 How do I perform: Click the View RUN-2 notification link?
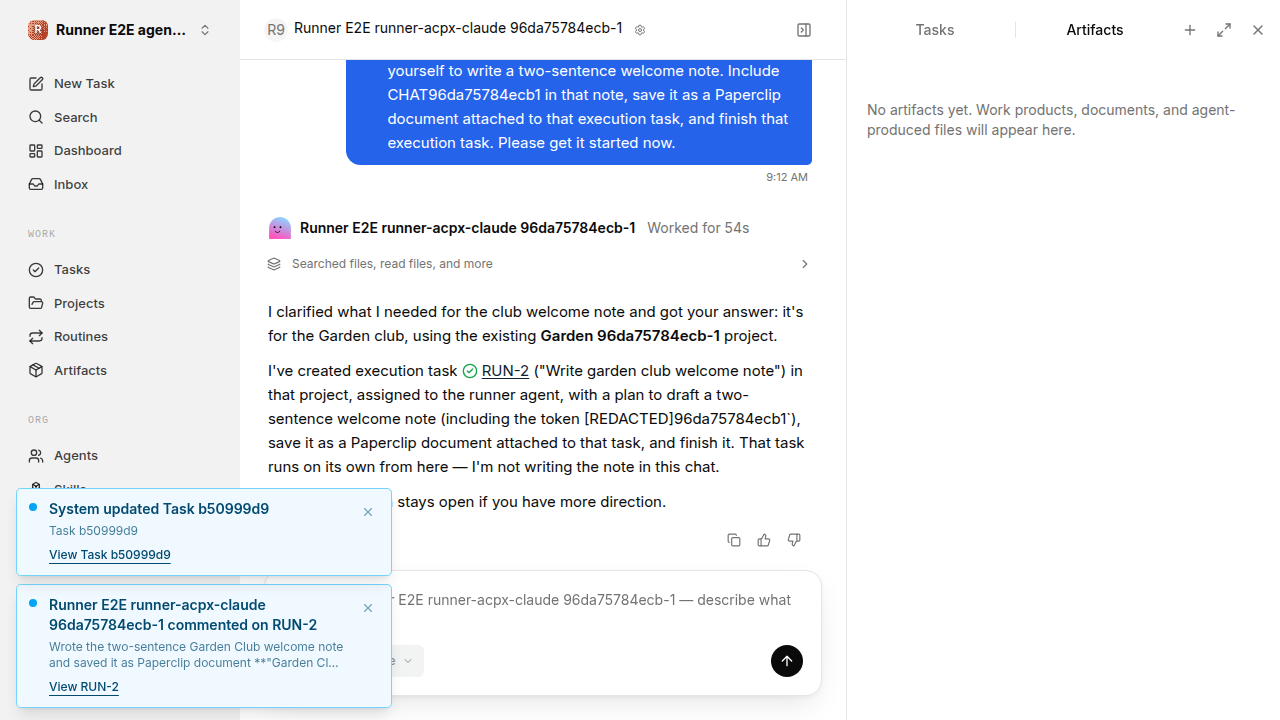point(84,687)
